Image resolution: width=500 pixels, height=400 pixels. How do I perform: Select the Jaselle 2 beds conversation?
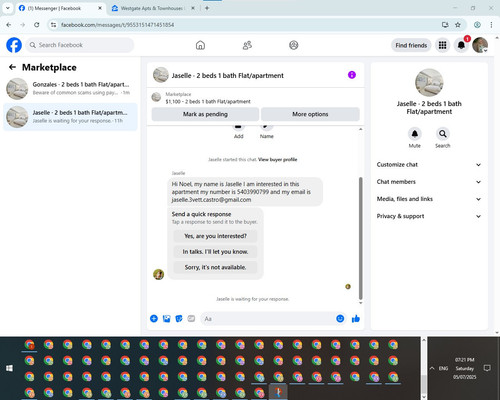coord(70,117)
